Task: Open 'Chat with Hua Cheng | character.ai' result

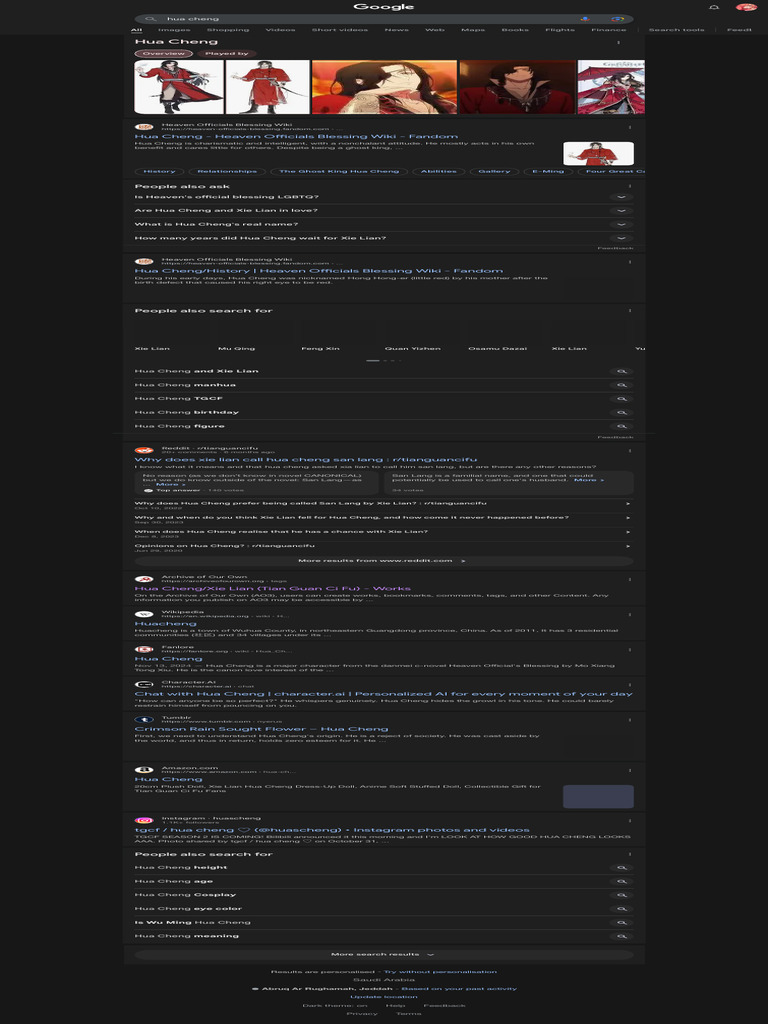Action: coord(383,694)
